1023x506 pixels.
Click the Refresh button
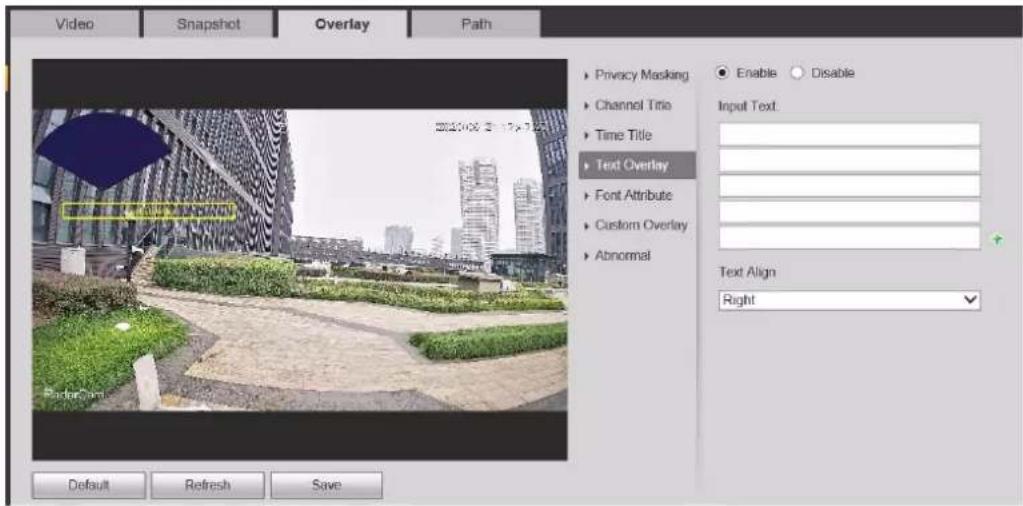click(207, 485)
